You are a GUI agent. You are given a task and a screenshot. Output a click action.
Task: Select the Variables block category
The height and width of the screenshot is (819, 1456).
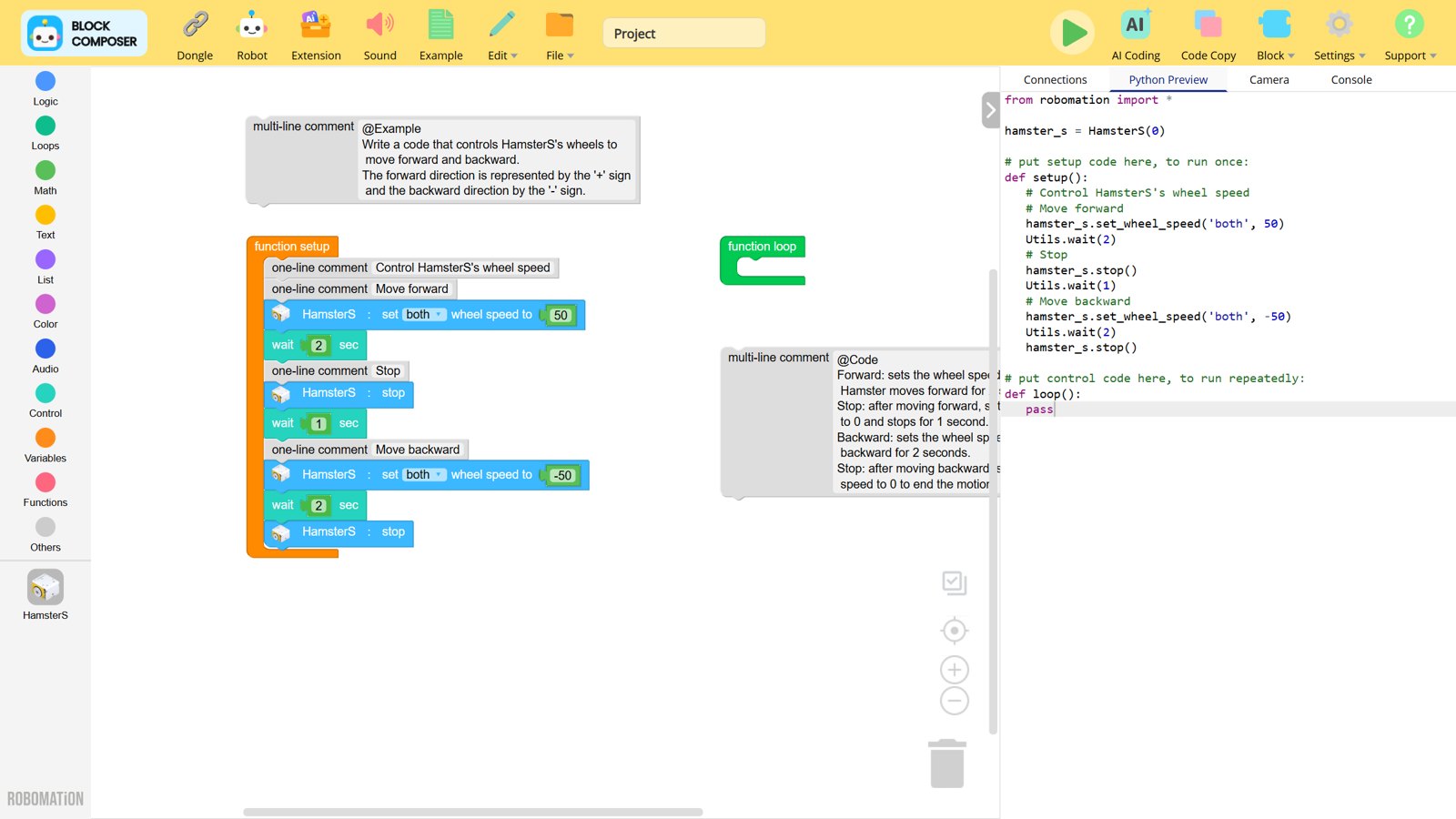[45, 445]
